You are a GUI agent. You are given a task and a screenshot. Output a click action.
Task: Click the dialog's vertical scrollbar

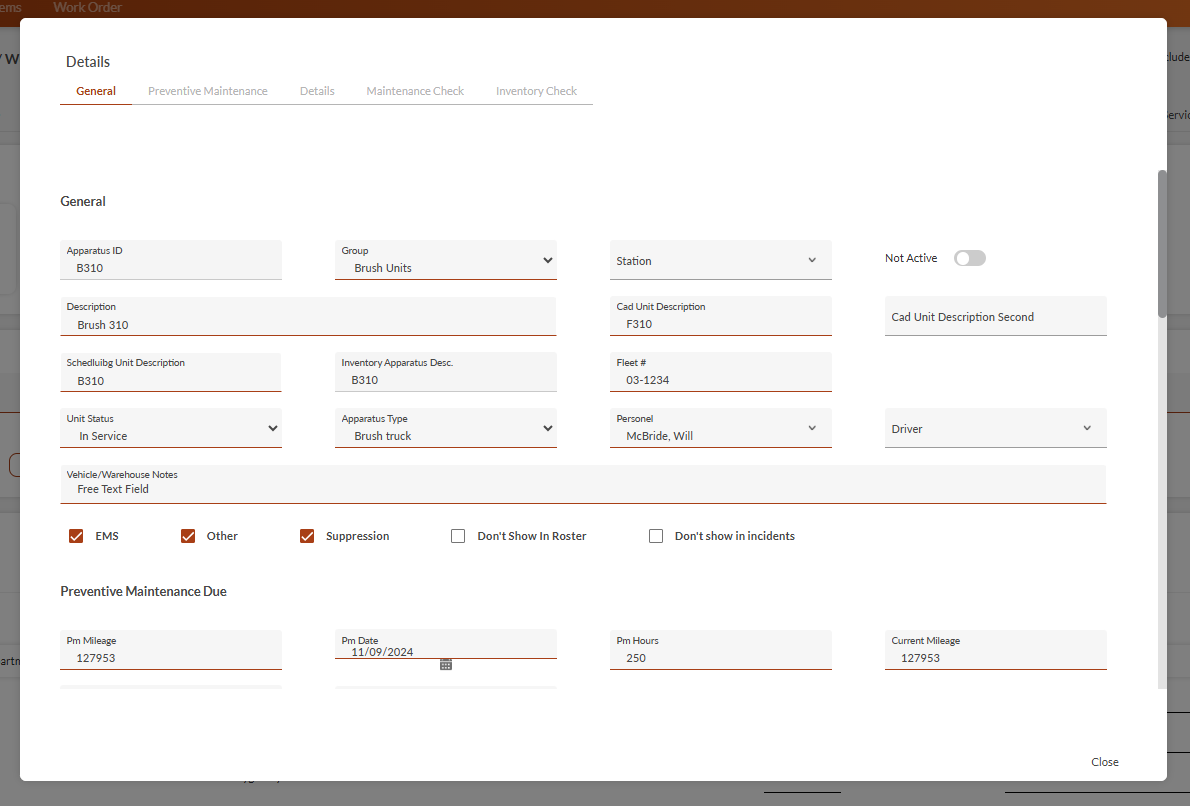[1162, 244]
